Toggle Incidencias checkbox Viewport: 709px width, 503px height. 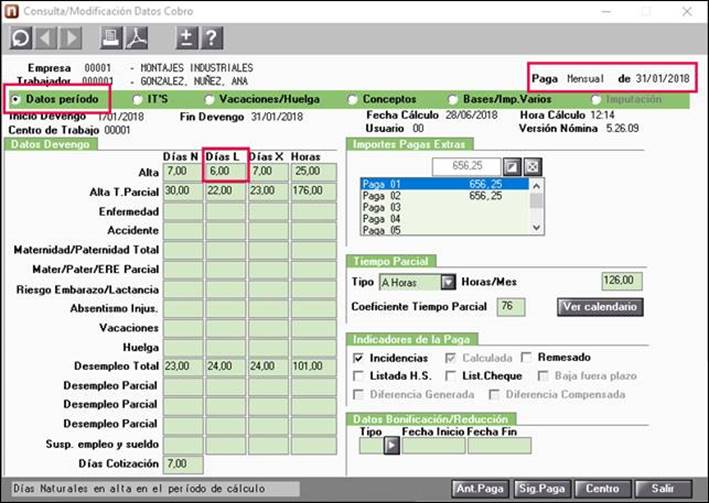click(x=358, y=358)
